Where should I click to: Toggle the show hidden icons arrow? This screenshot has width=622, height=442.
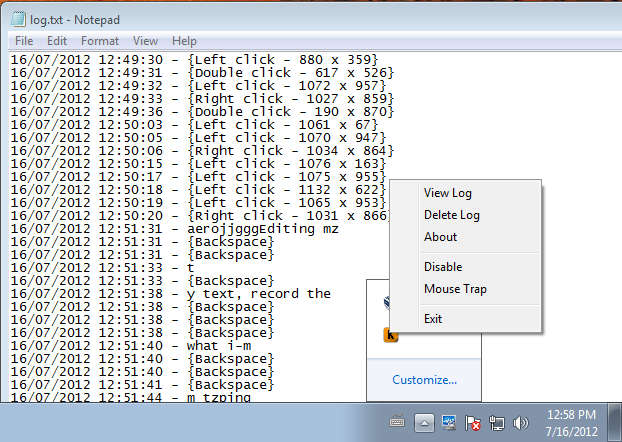[424, 423]
